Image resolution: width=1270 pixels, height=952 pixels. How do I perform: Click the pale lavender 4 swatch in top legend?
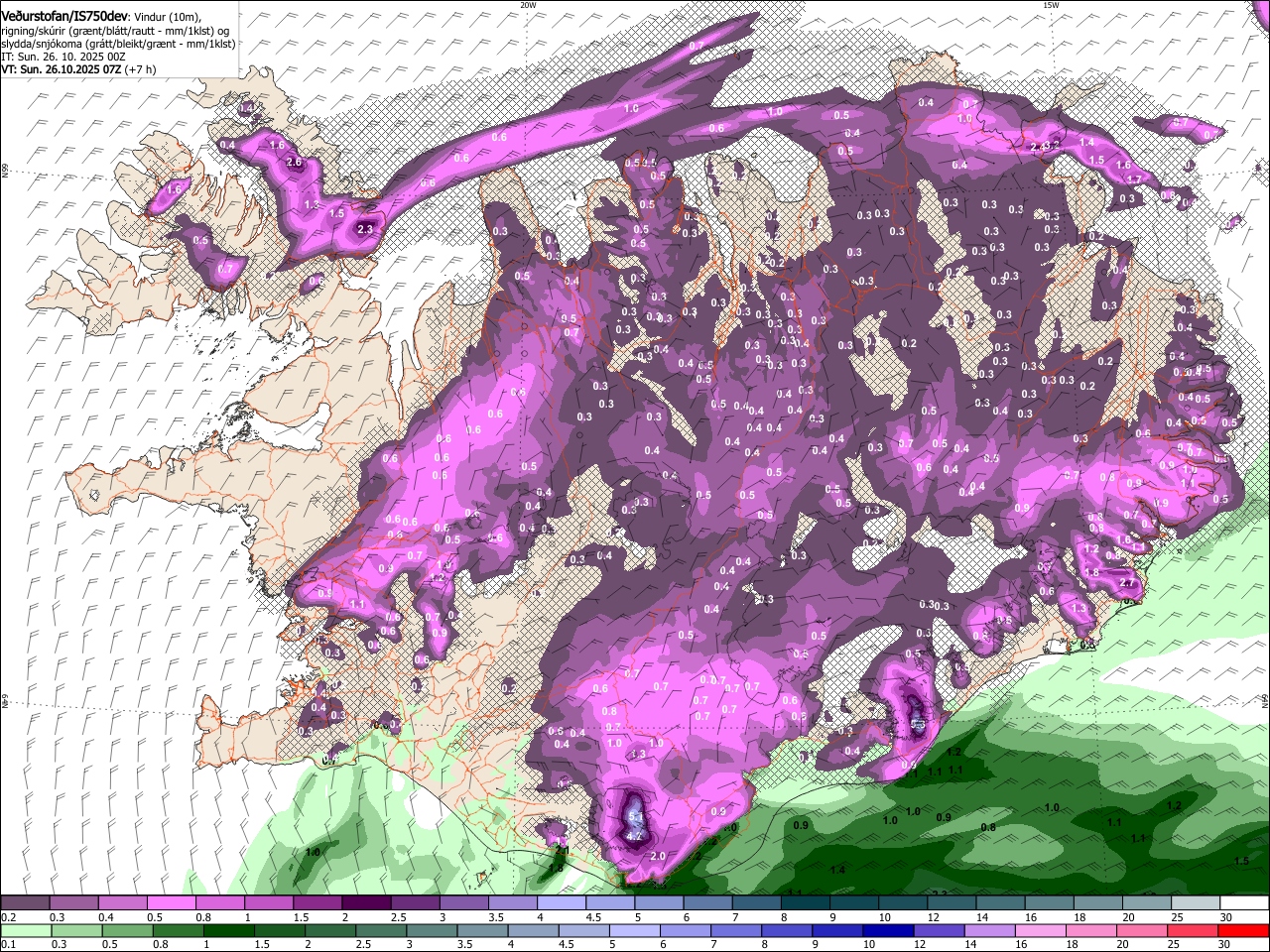coord(561,903)
